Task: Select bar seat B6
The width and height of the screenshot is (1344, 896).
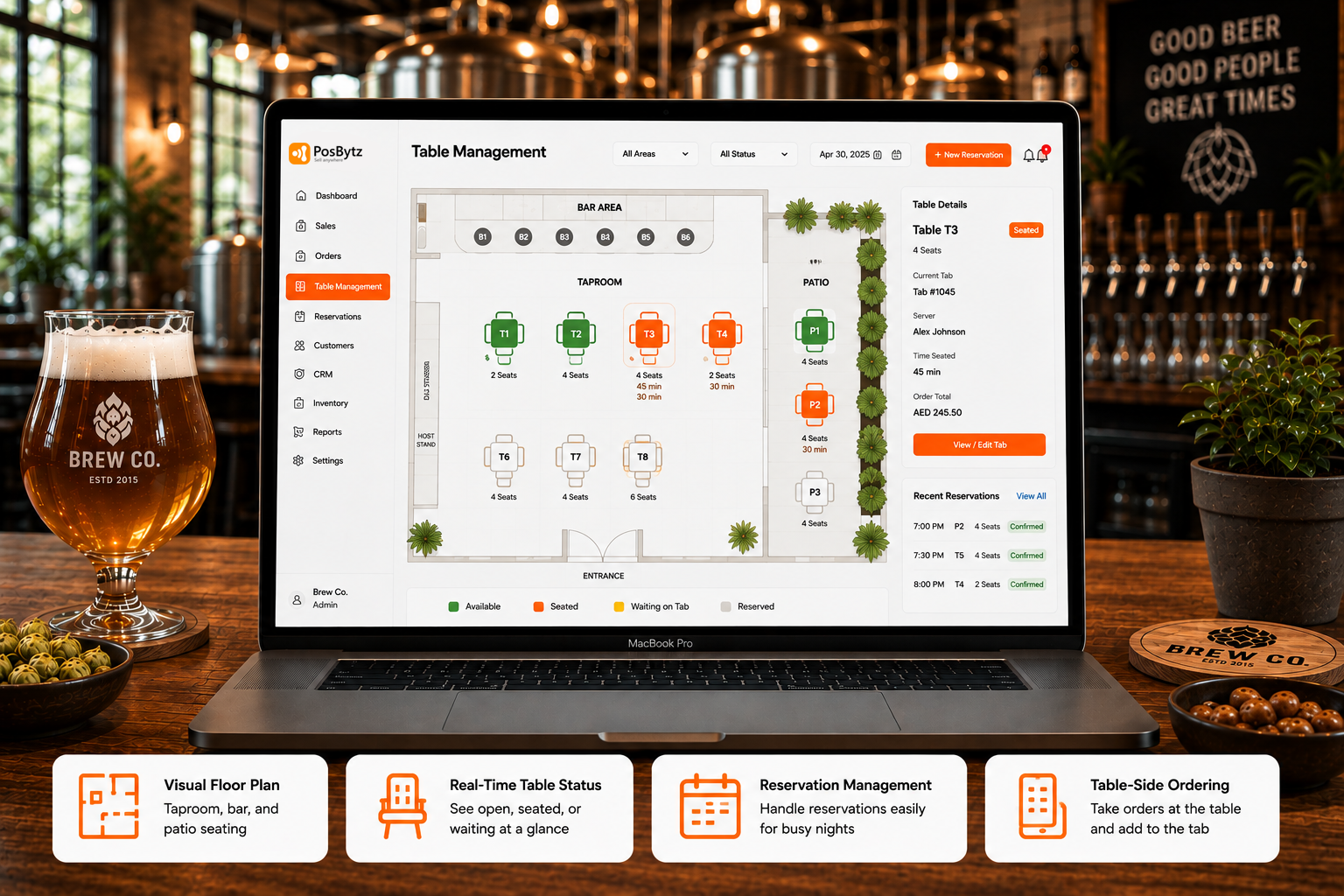Action: (x=686, y=237)
